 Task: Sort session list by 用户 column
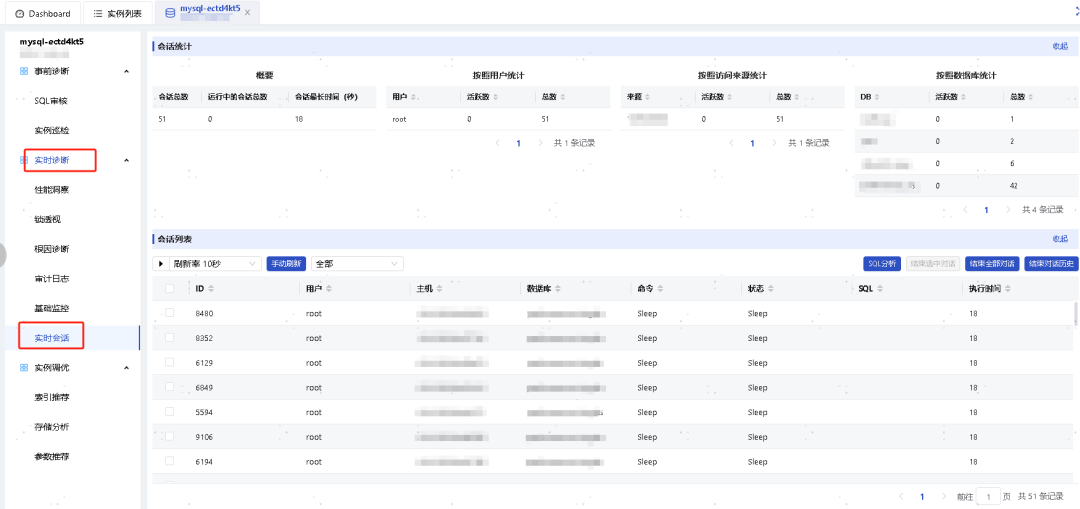pyautogui.click(x=329, y=289)
